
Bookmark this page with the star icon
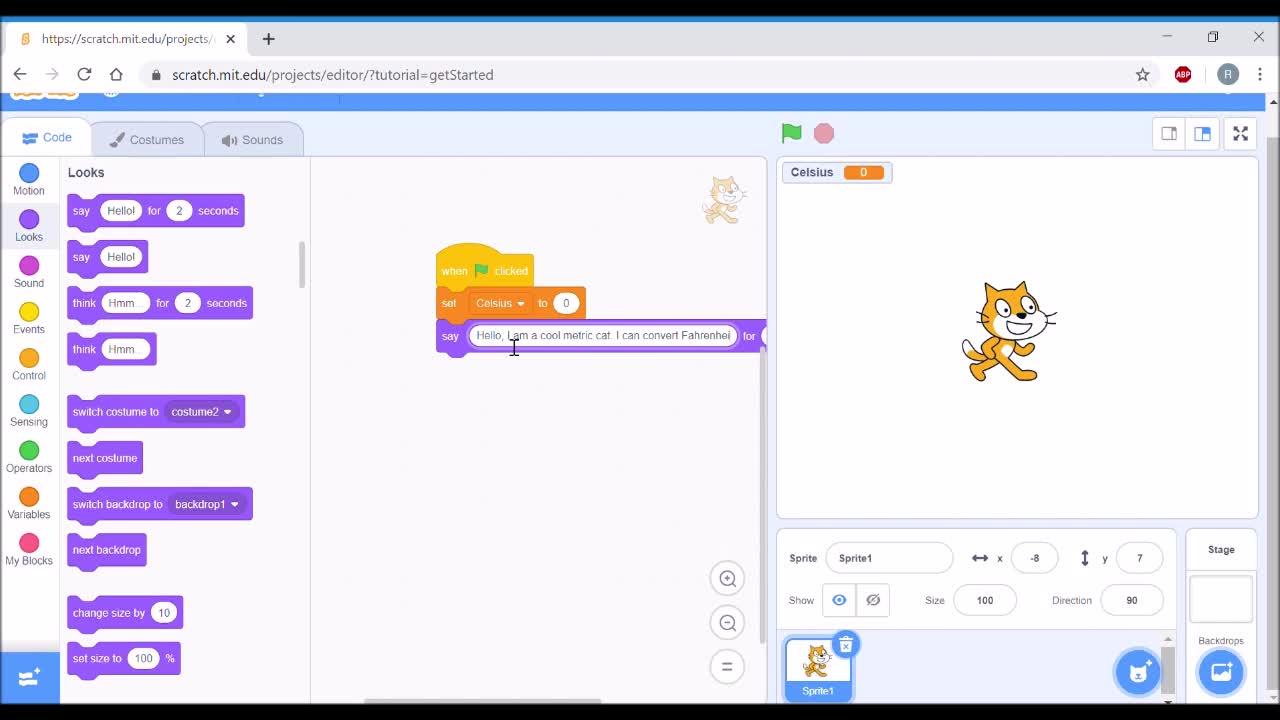(1143, 74)
